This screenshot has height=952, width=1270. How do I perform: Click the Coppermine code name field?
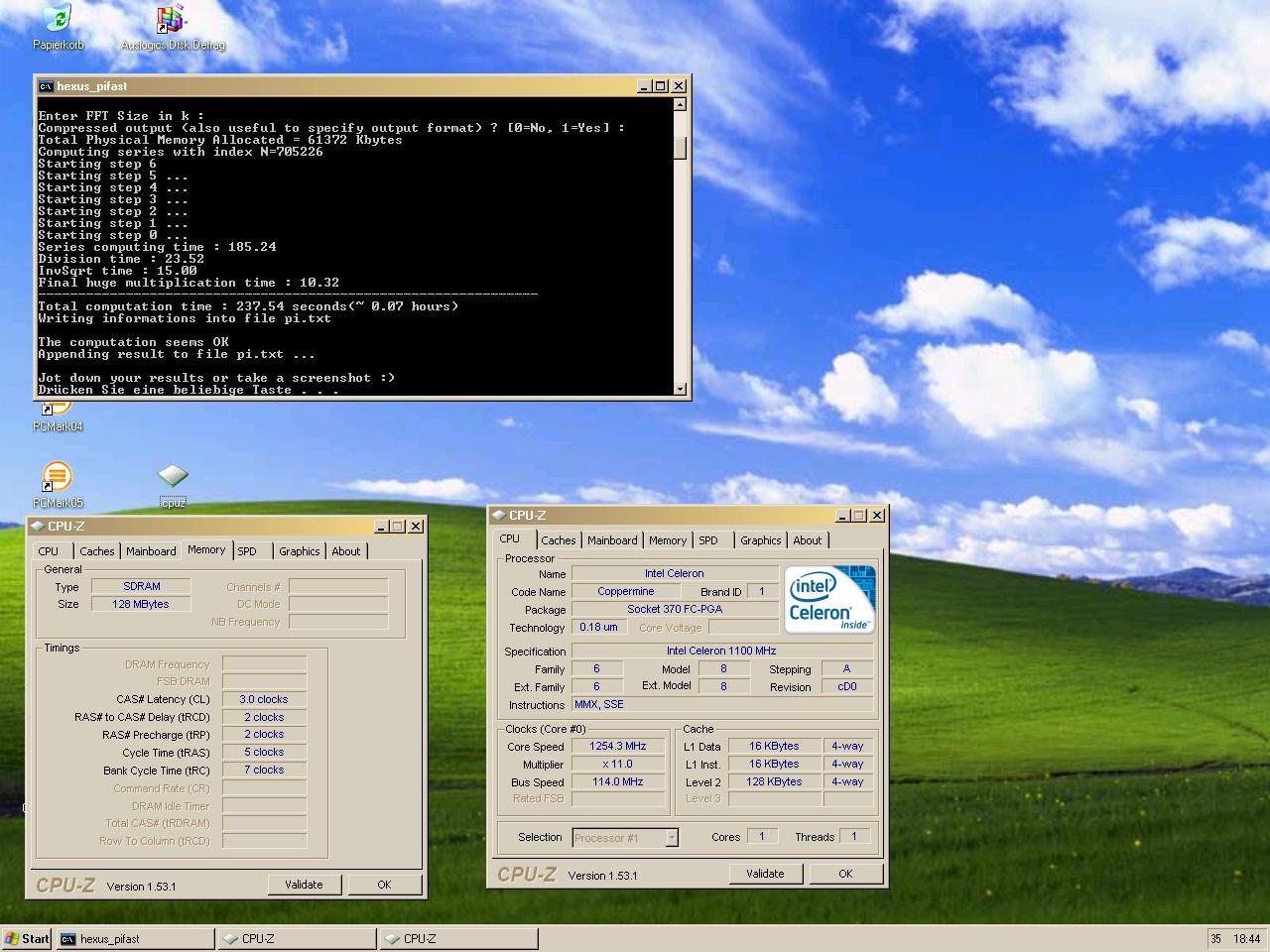coord(626,591)
